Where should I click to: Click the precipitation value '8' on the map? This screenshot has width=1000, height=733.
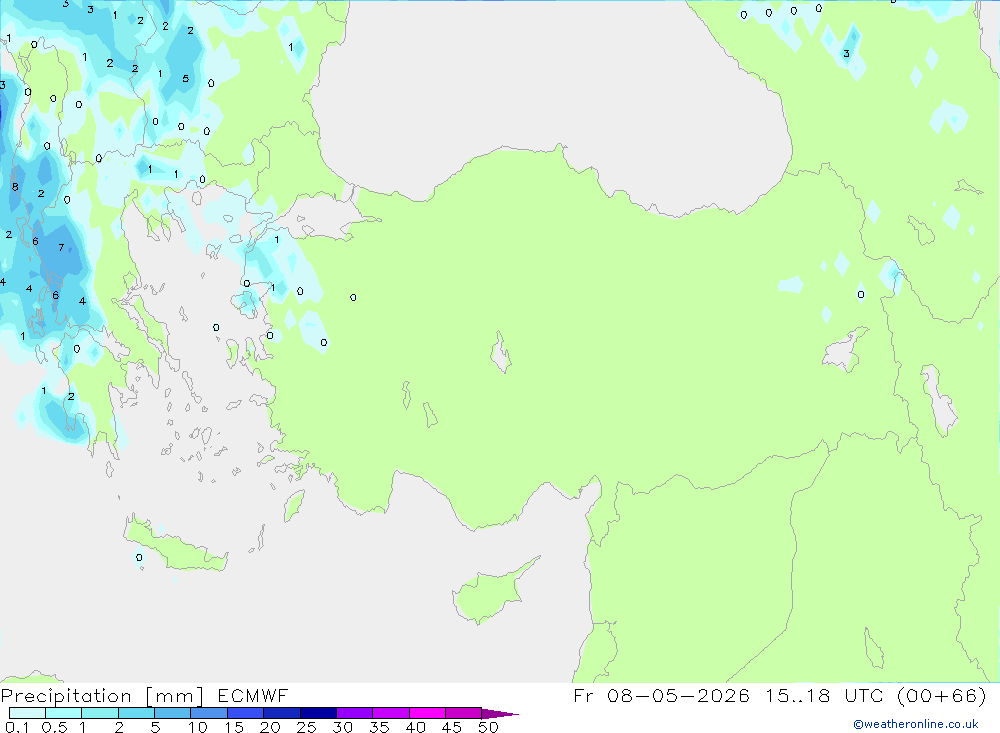point(15,187)
